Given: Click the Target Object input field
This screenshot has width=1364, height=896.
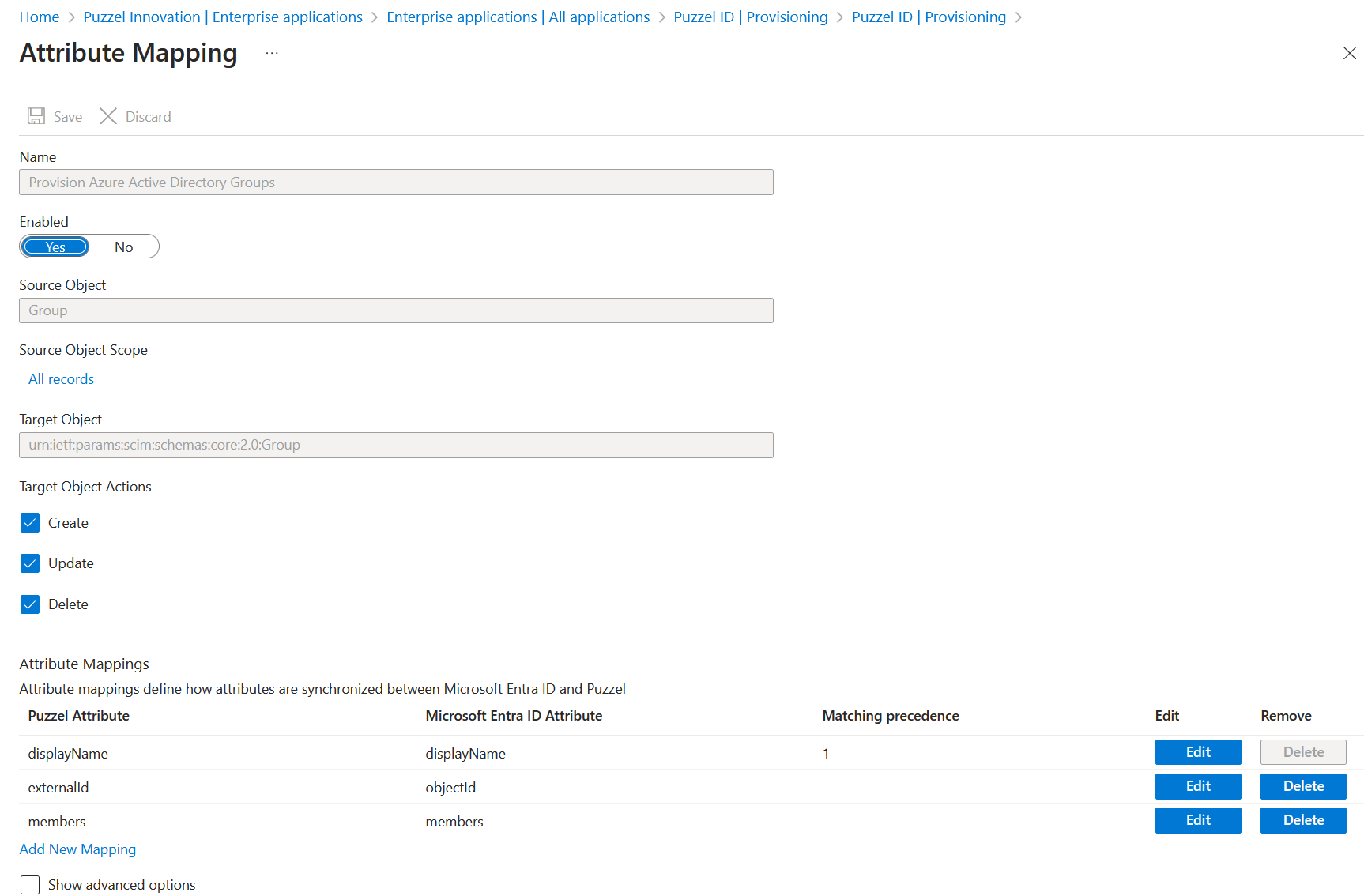Looking at the screenshot, I should [396, 445].
